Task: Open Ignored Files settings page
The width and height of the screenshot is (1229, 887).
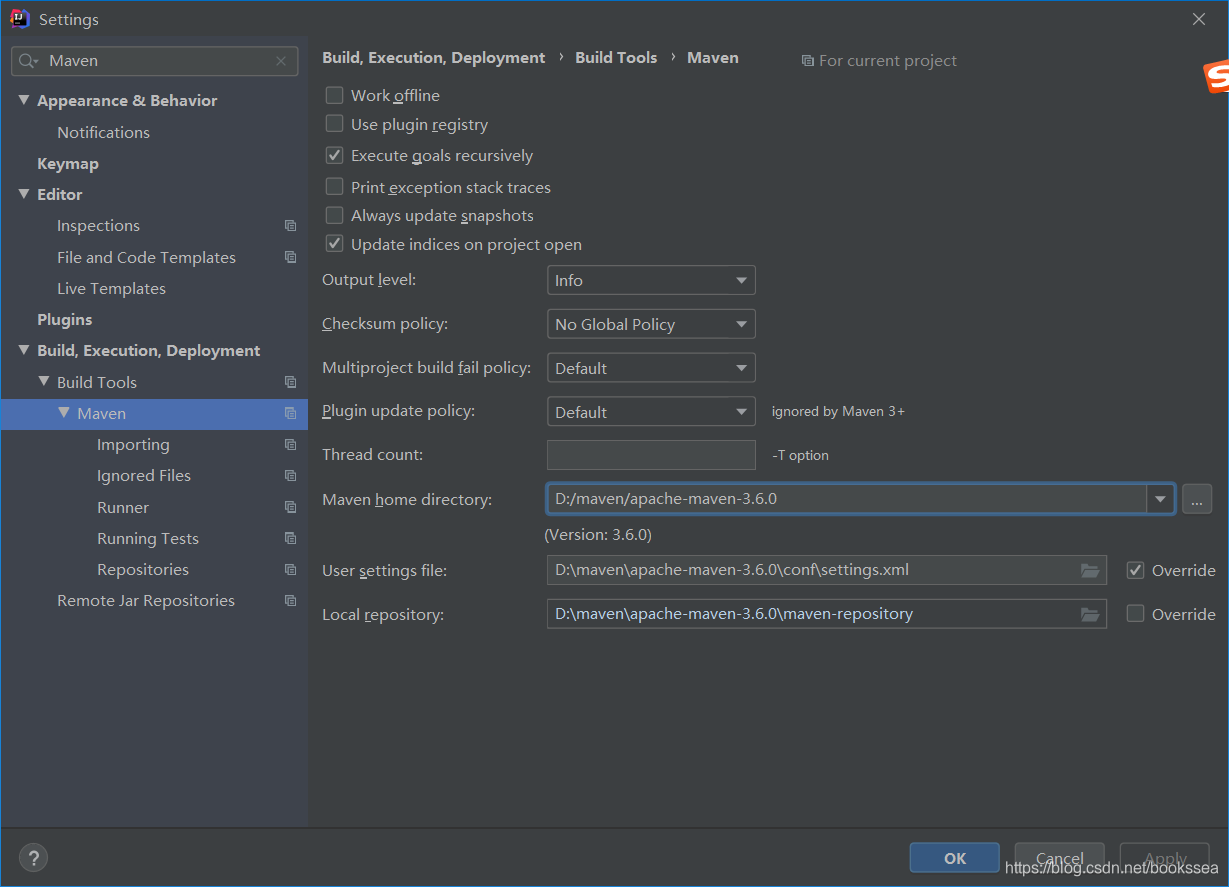Action: point(144,476)
